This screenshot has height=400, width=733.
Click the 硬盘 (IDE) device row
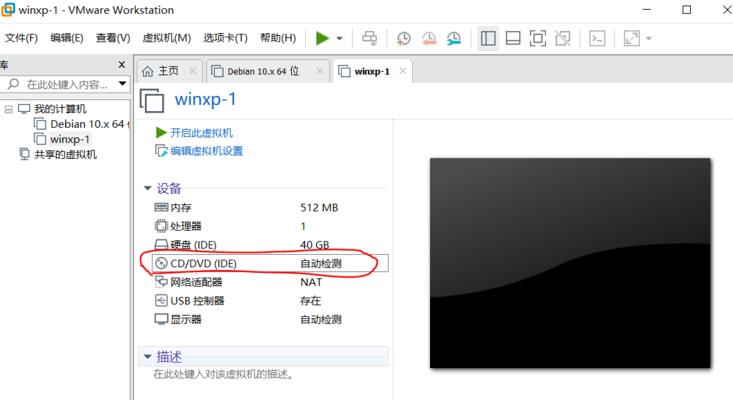click(x=270, y=245)
